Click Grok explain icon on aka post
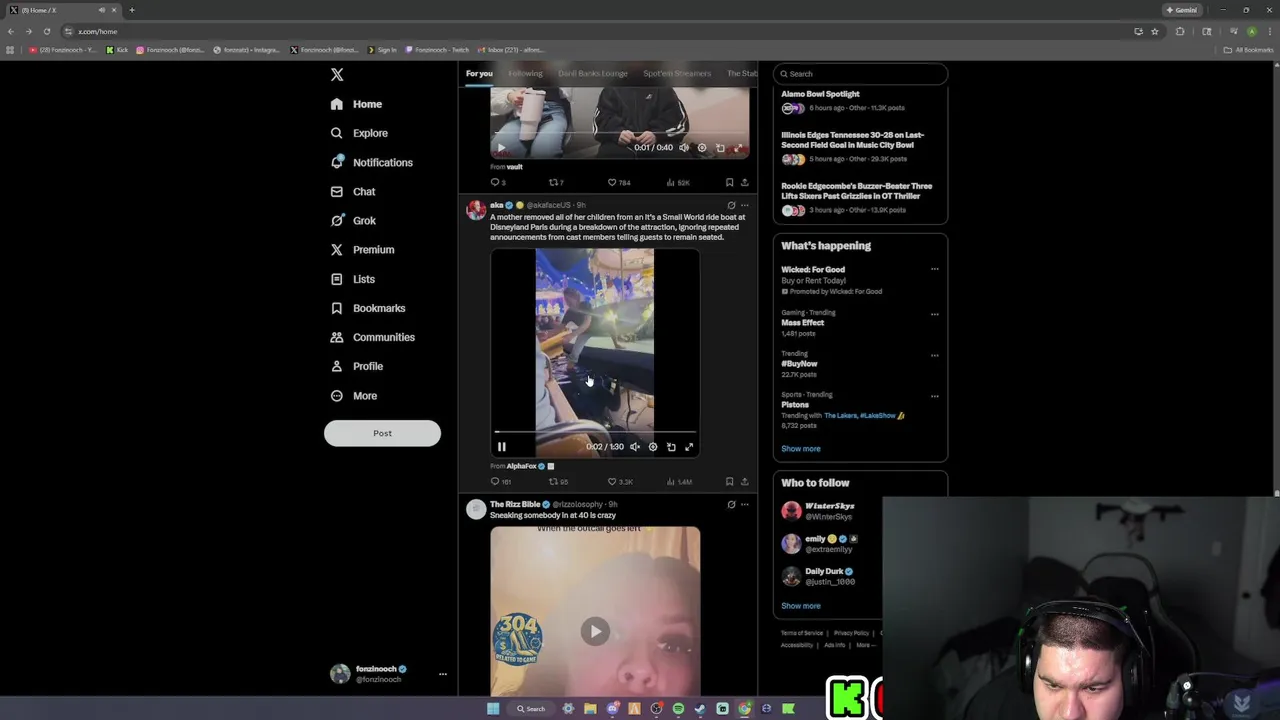 click(x=731, y=205)
